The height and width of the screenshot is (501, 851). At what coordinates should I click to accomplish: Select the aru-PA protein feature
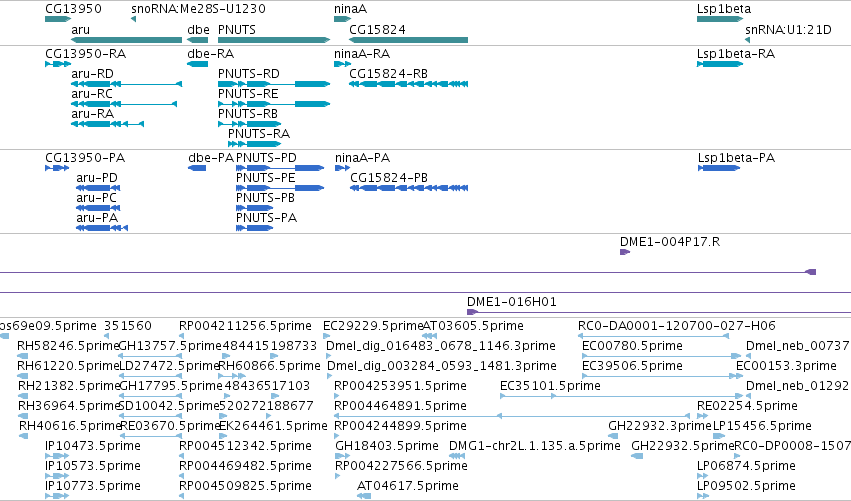coord(102,228)
